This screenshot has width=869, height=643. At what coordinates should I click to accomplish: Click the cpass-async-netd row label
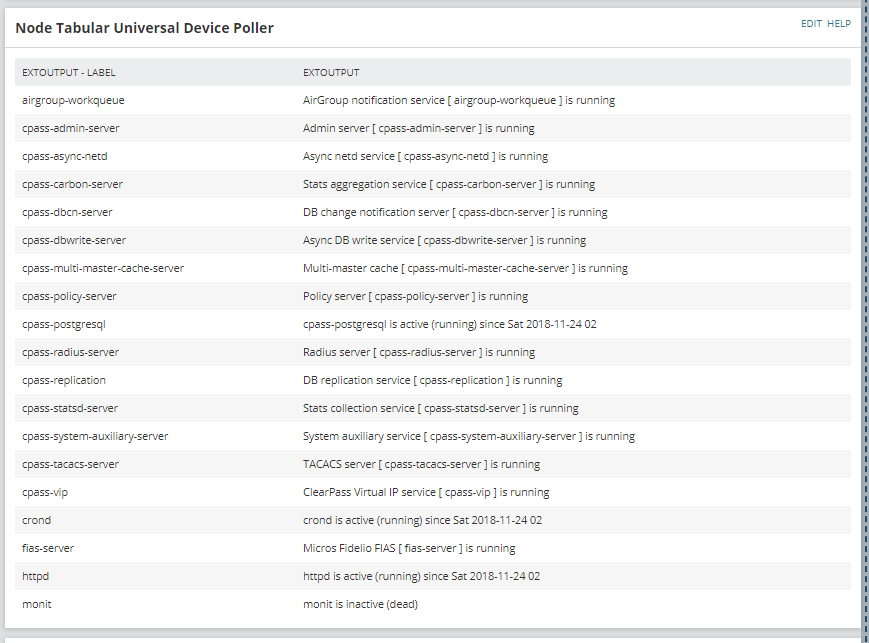(65, 156)
